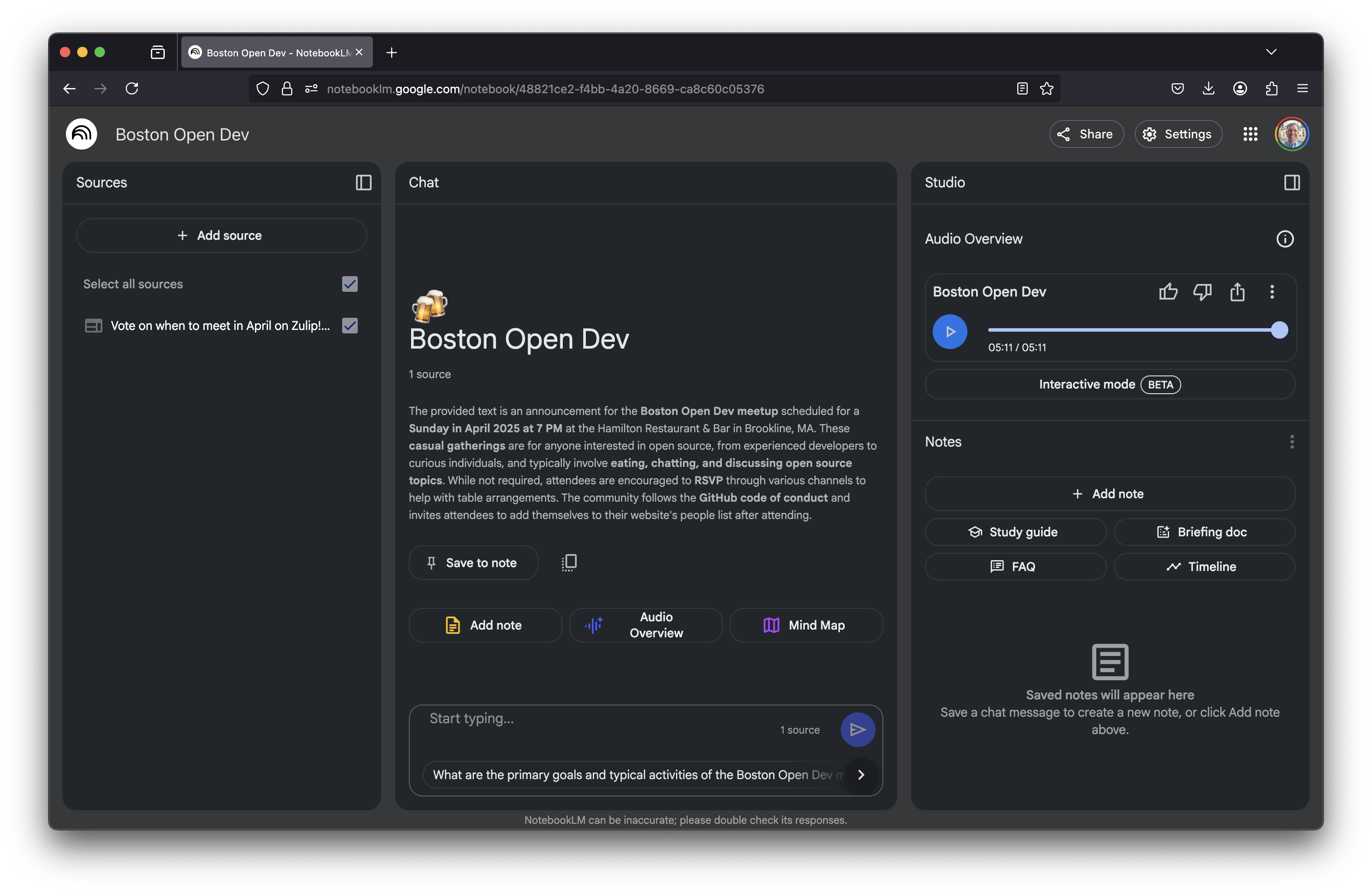Screen dimensions: 1372x894
Task: Uncheck Select all sources checkbox
Action: click(x=350, y=284)
